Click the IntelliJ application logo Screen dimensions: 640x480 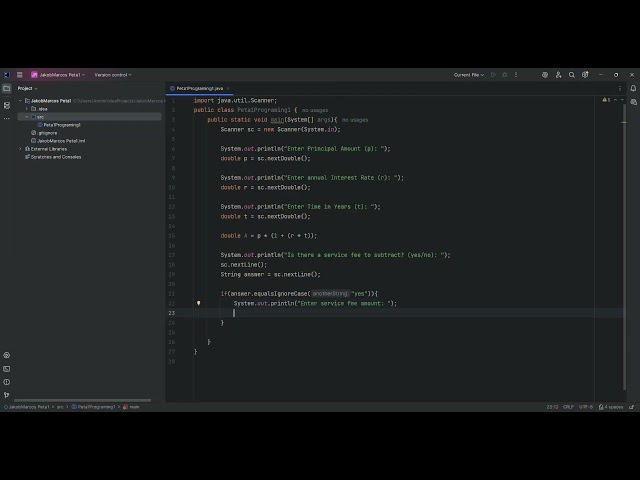7,75
